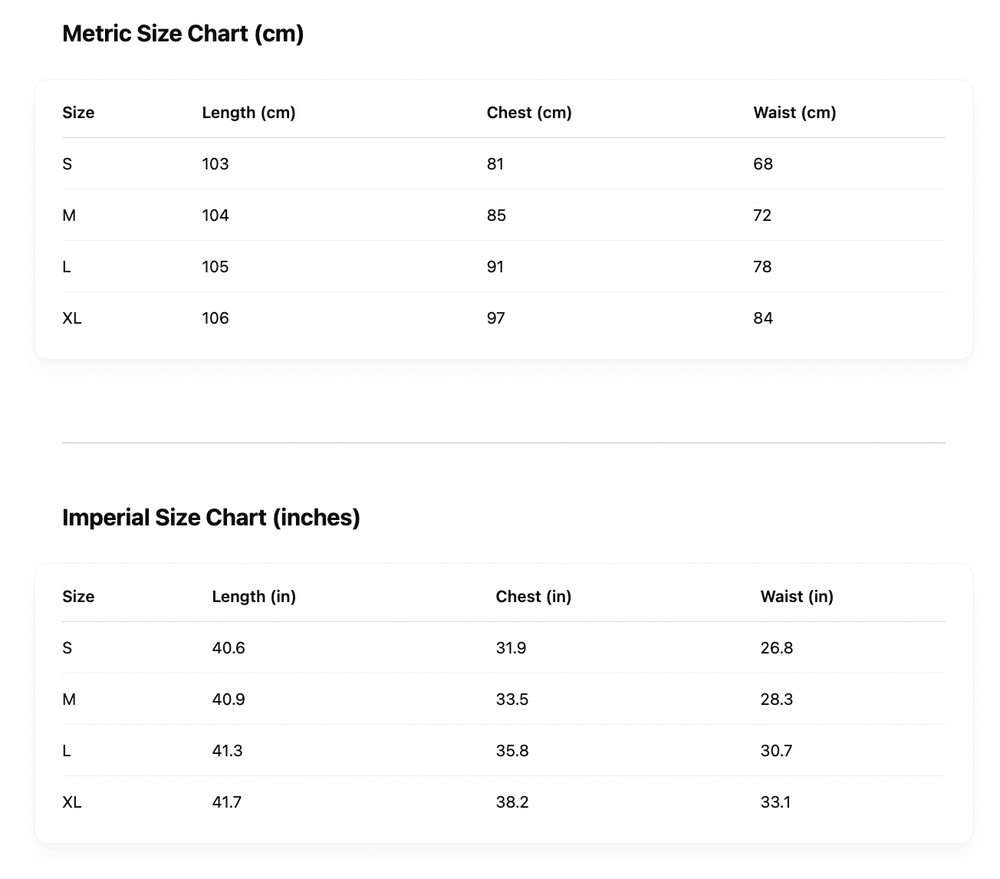
Task: Select the 103 length cell
Action: 215,164
